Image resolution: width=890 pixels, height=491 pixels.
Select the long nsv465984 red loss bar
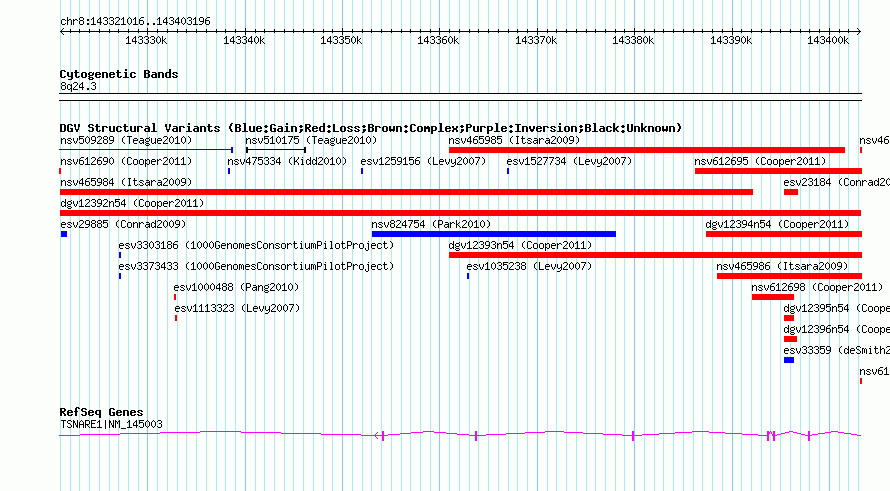tap(406, 192)
